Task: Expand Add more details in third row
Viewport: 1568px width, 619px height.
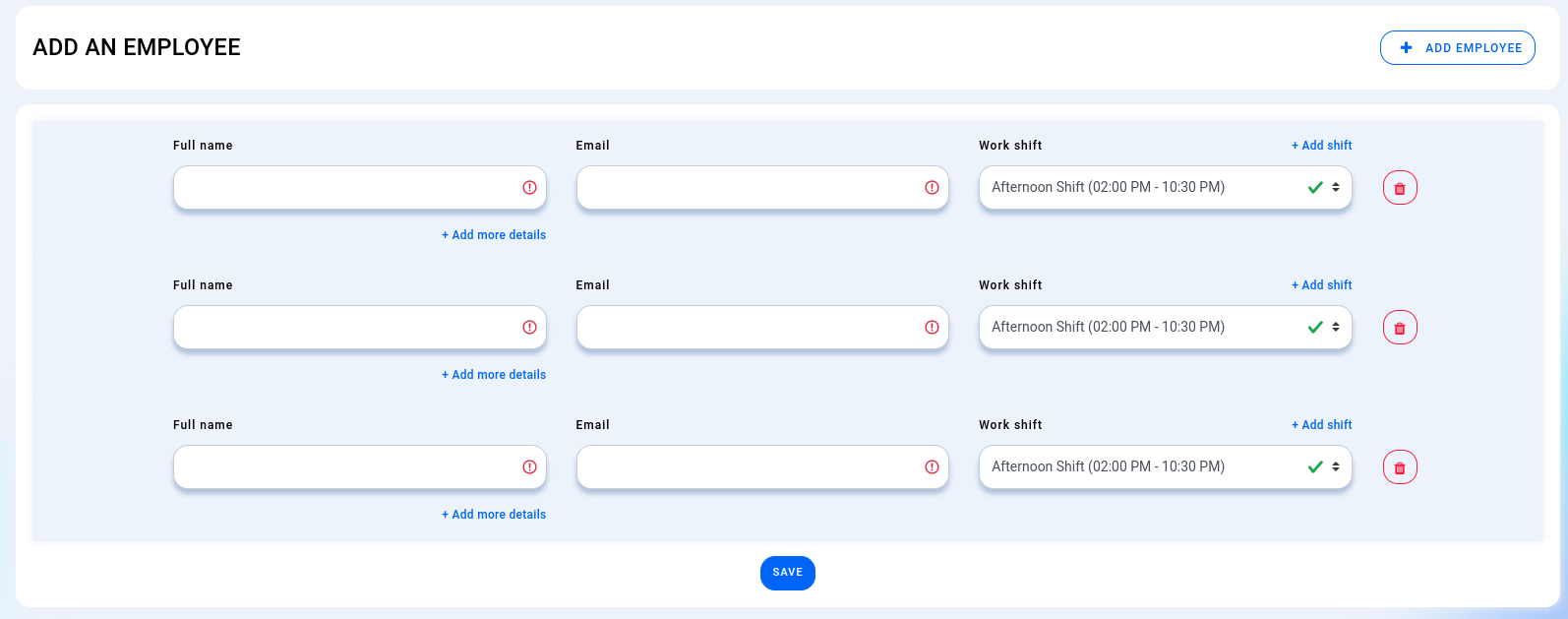Action: coord(494,515)
